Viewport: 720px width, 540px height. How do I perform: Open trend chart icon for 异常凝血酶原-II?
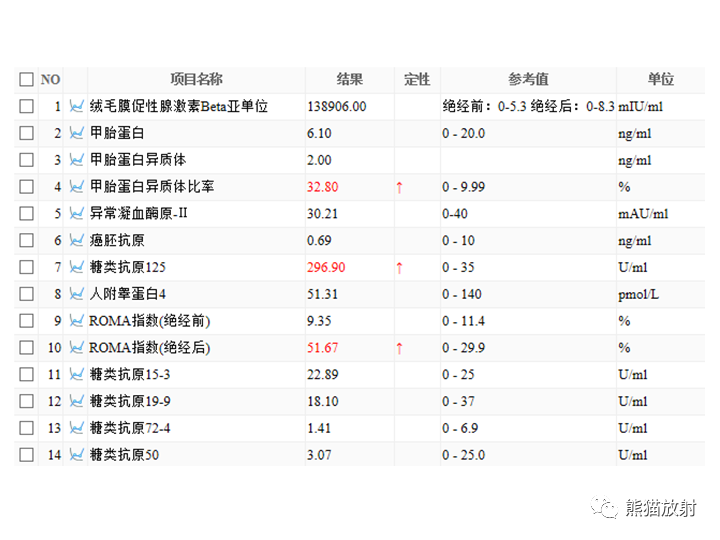click(x=76, y=214)
